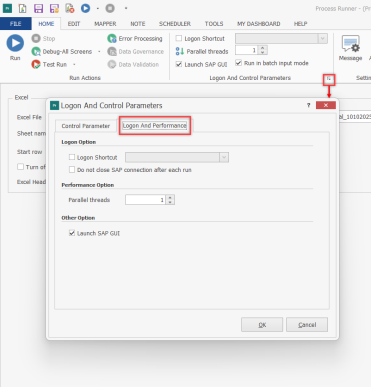Open the MY DASHBOARD ribbon tab
The image size is (371, 387).
[259, 24]
